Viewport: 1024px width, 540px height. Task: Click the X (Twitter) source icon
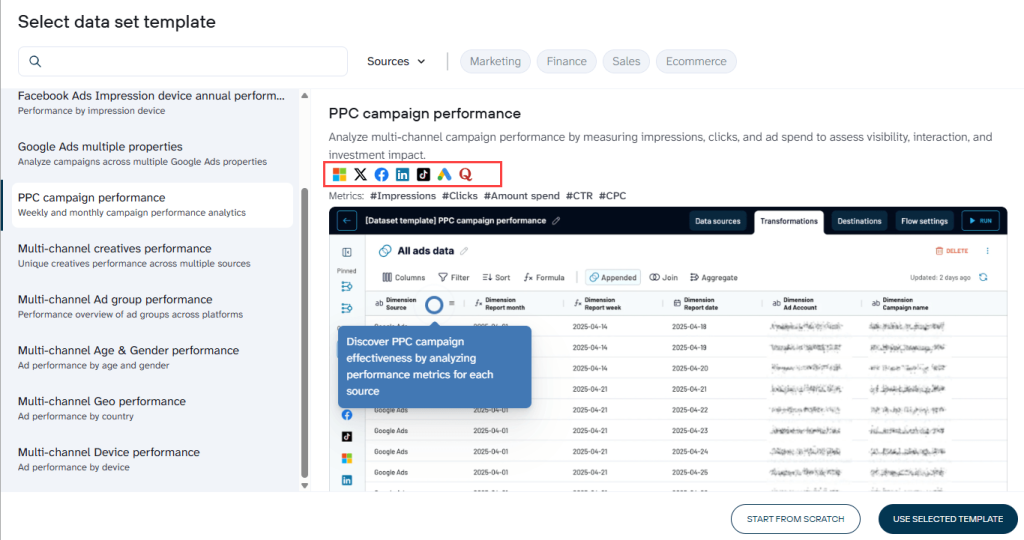(361, 175)
